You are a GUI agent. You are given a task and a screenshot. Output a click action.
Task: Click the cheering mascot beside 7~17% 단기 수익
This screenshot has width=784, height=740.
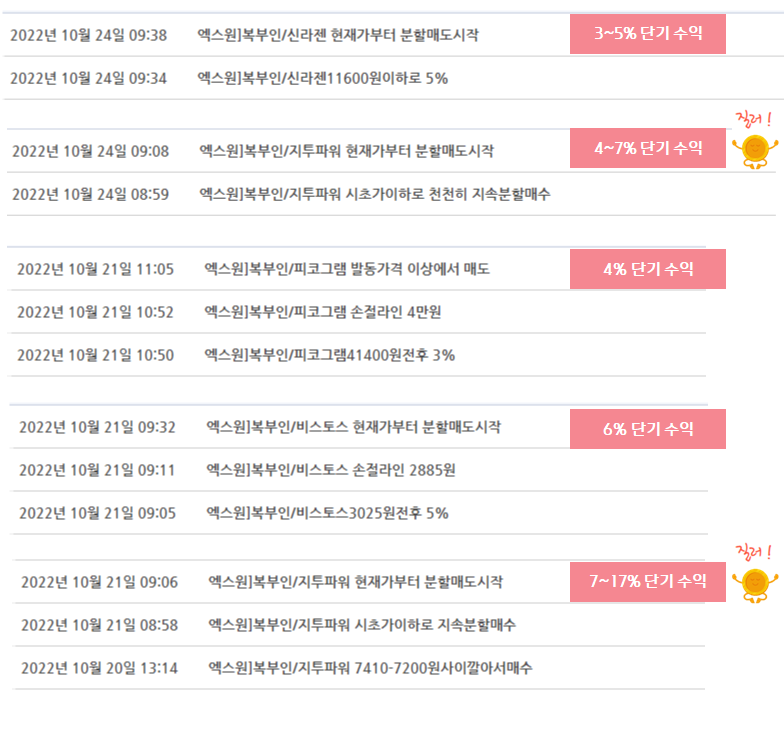pyautogui.click(x=755, y=586)
